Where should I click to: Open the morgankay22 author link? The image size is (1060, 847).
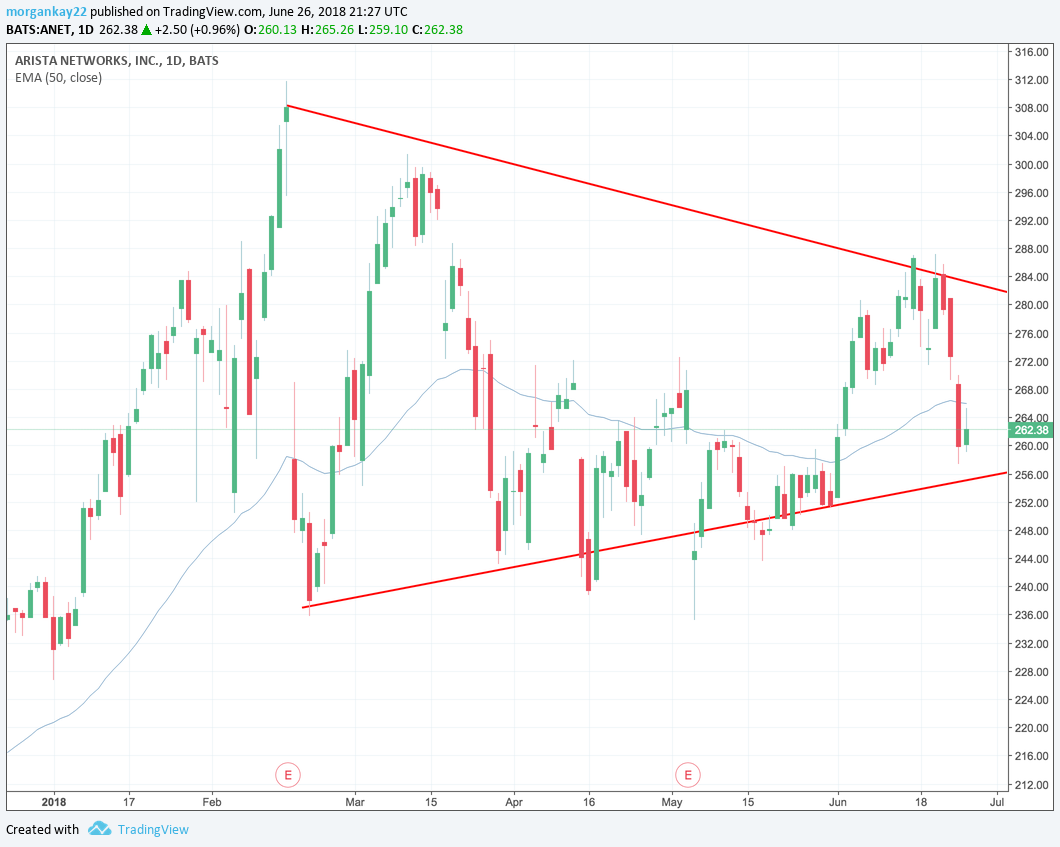[47, 11]
